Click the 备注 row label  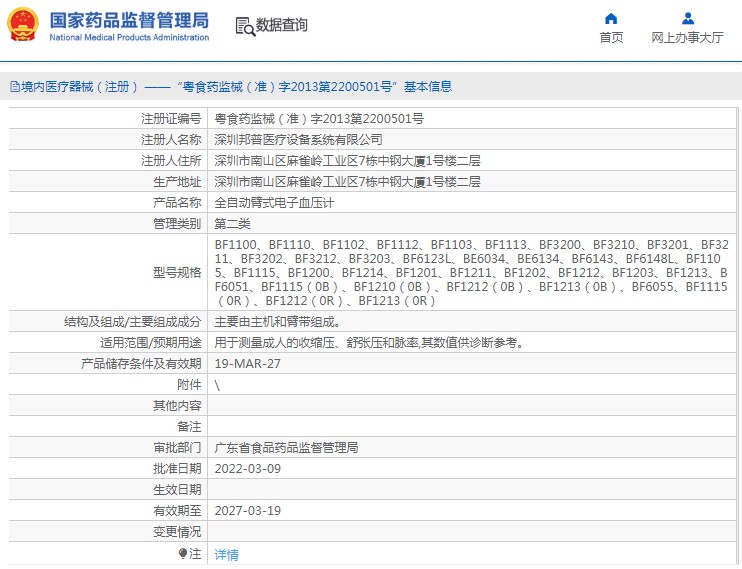click(x=189, y=427)
